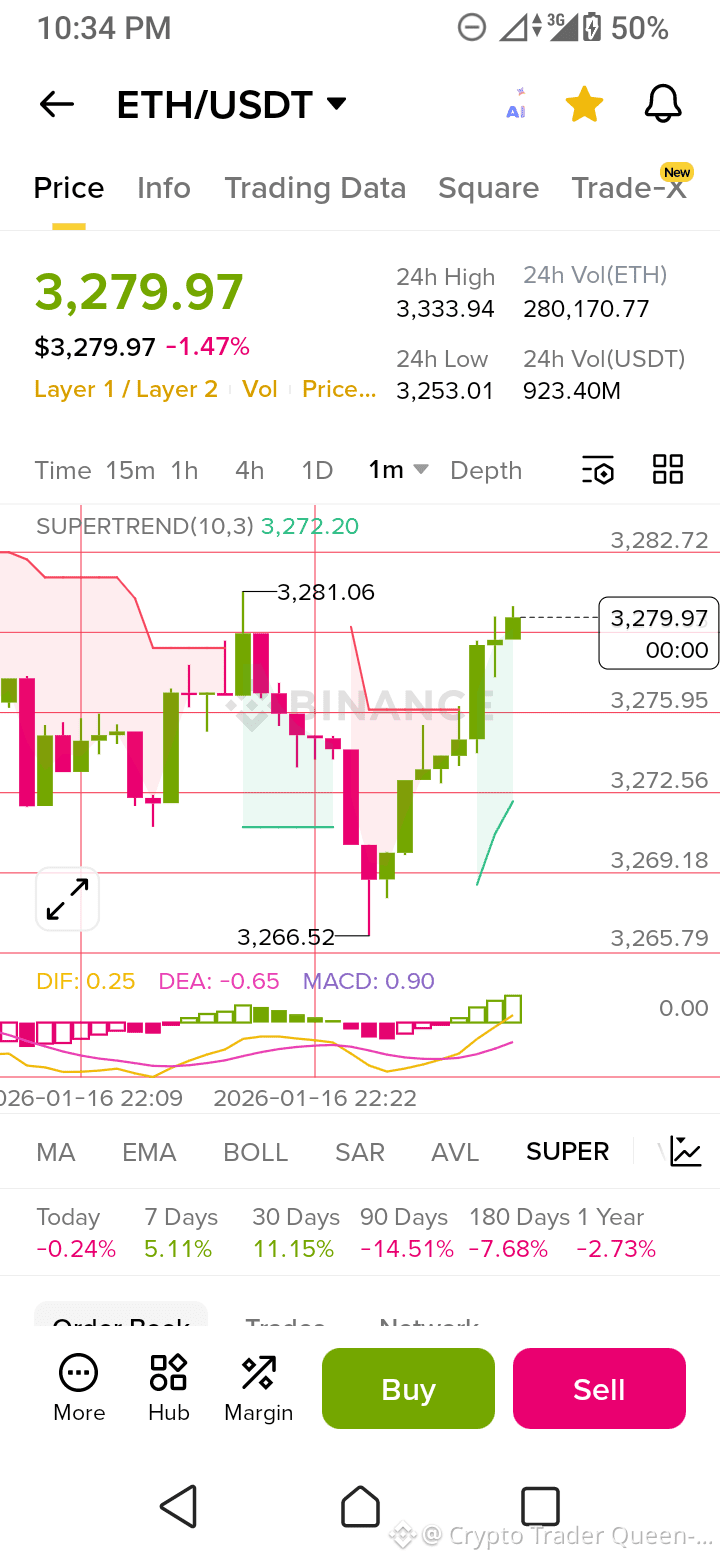This screenshot has height=1560, width=720.
Task: Tap the 24h Vol(USDT) value 923.40M
Action: click(x=572, y=391)
